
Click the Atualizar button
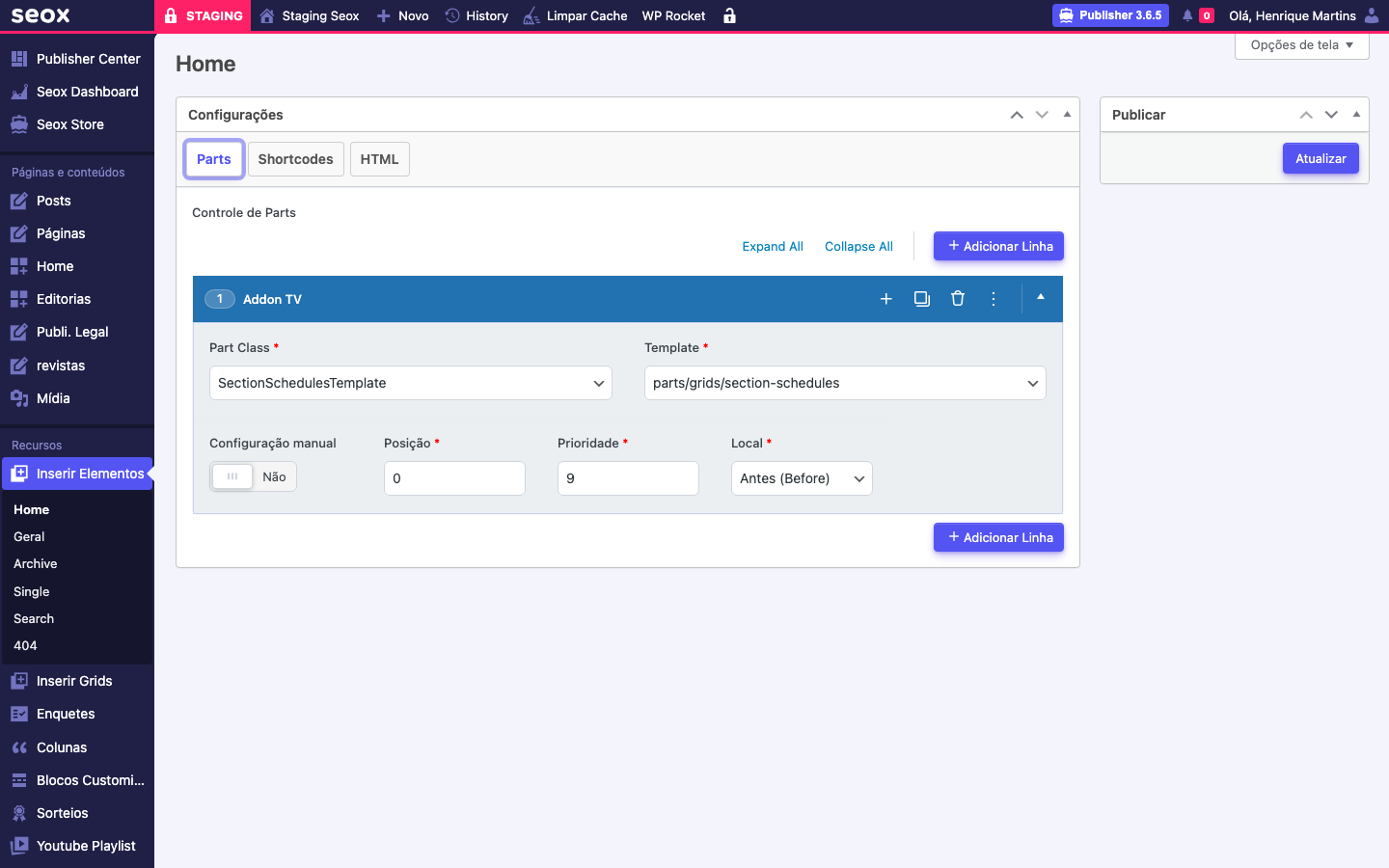1321,158
